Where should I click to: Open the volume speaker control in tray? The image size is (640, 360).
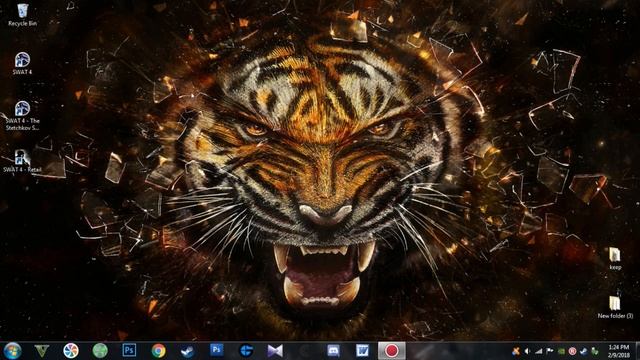tap(527, 351)
